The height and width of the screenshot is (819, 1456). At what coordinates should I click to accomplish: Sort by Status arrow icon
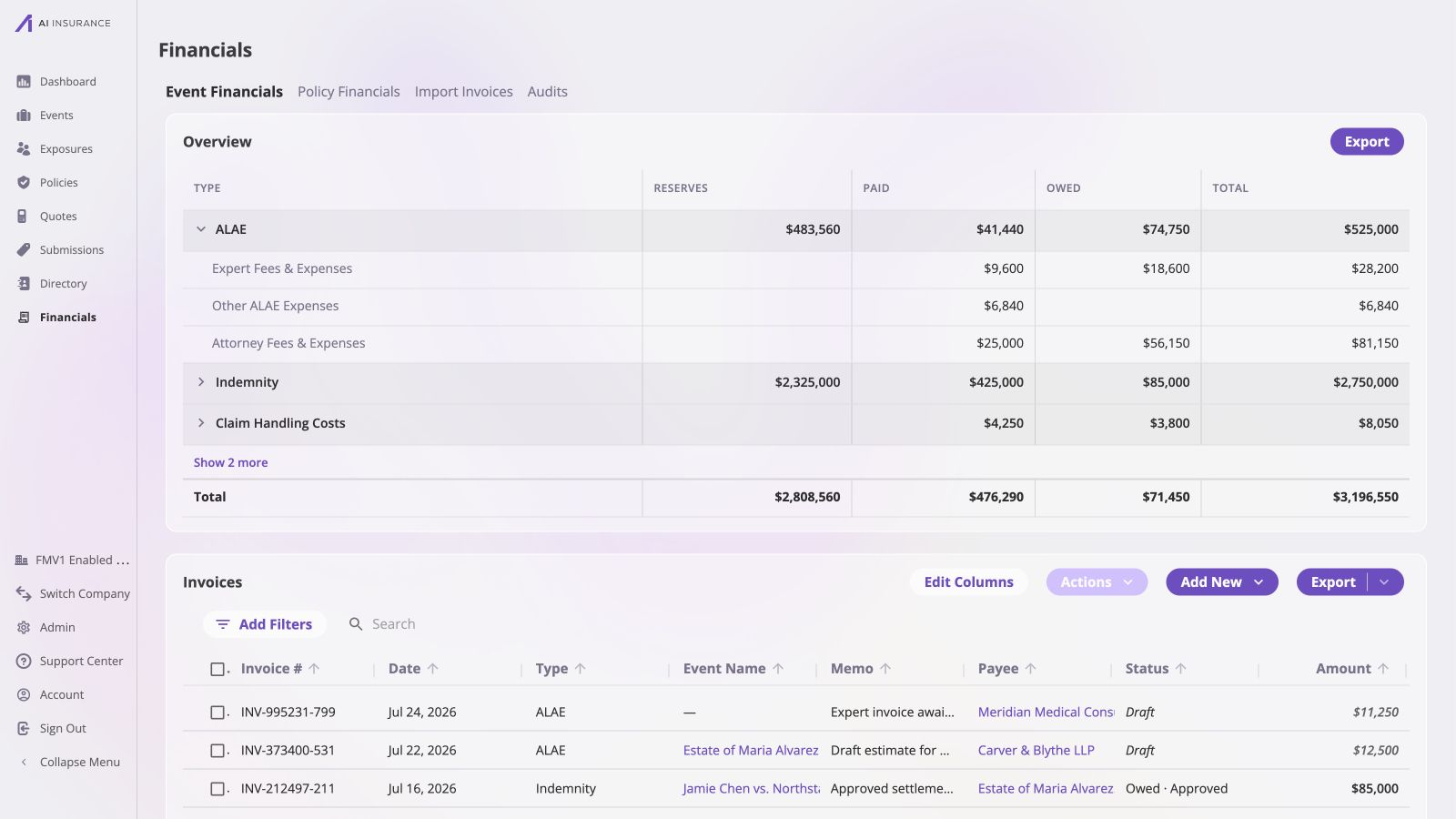(x=1181, y=669)
